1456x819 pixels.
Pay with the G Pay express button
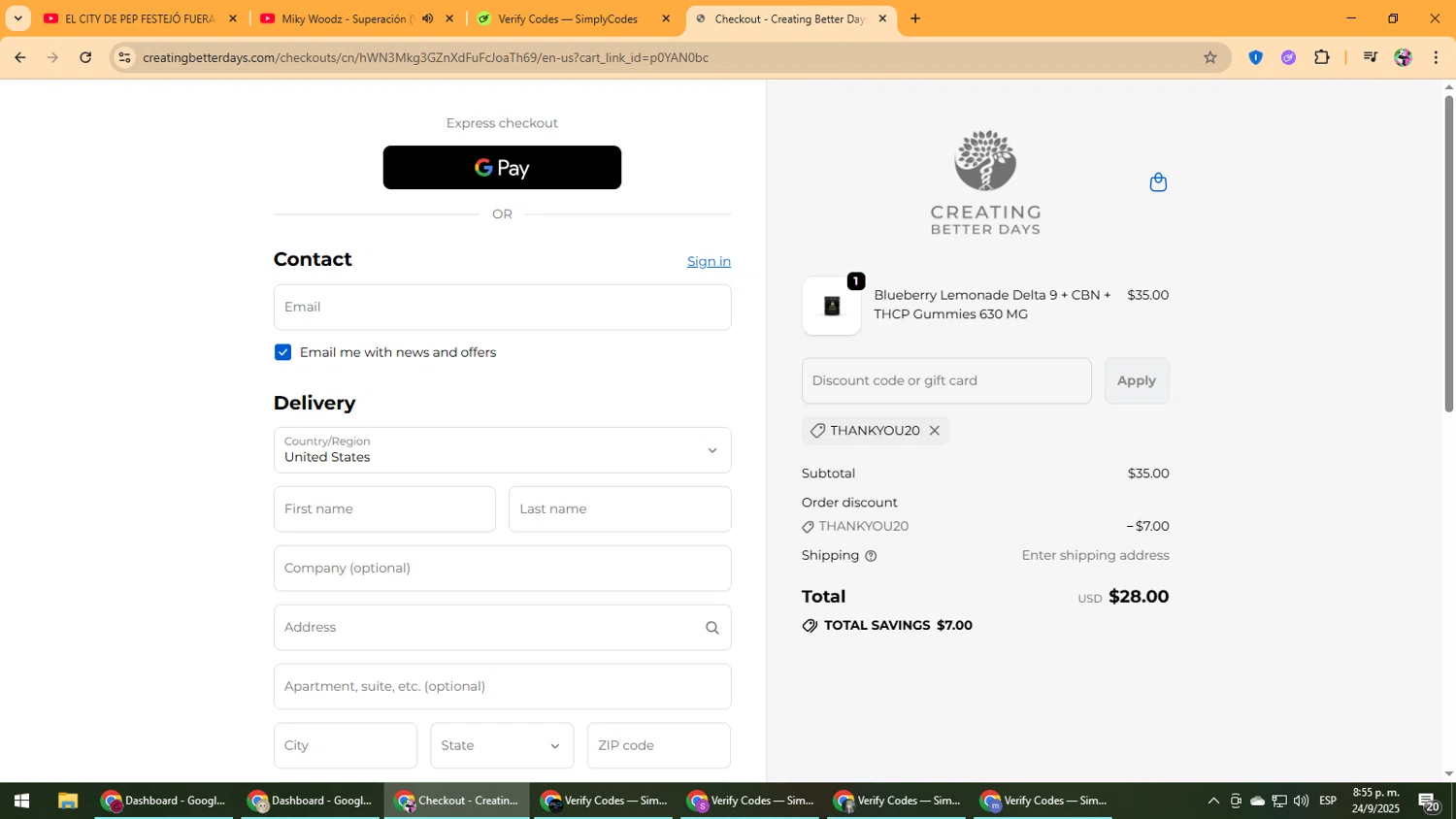point(502,168)
